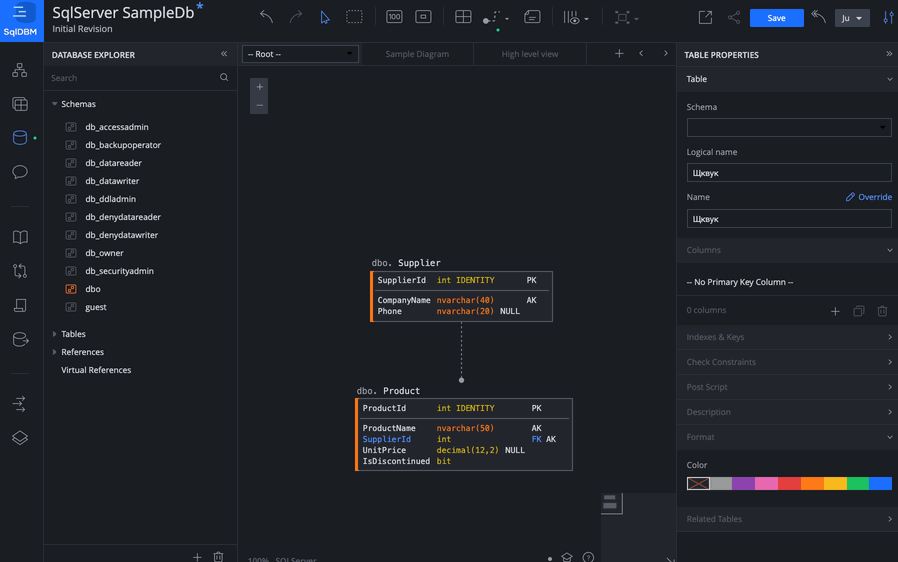Click the Name input field

(x=789, y=218)
